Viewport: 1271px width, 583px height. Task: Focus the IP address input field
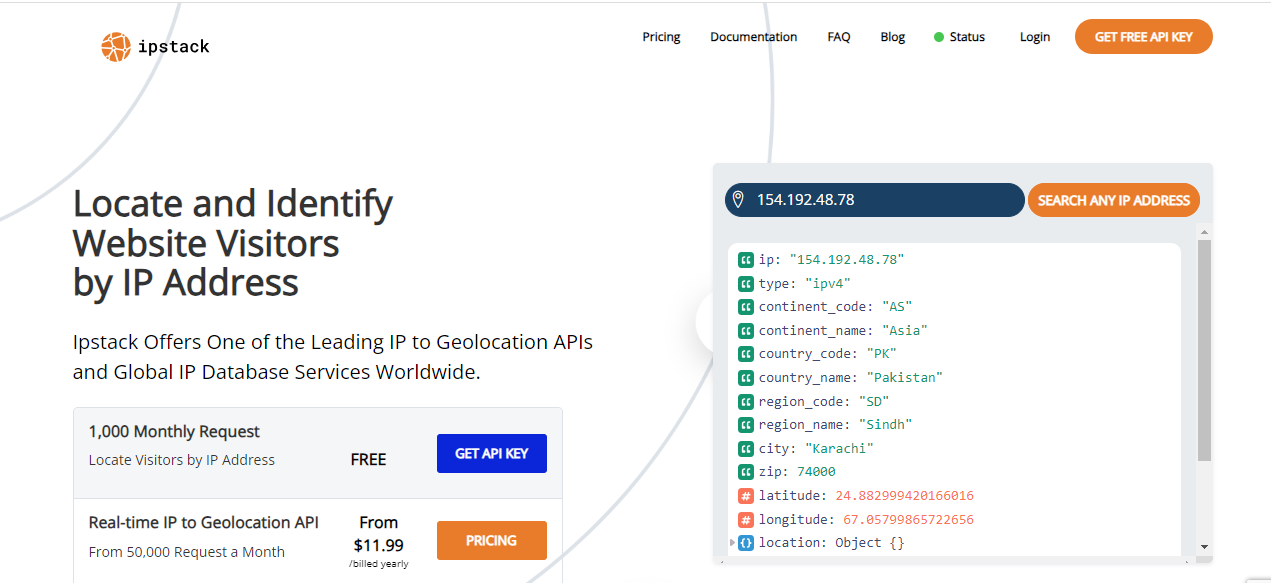pyautogui.click(x=875, y=200)
